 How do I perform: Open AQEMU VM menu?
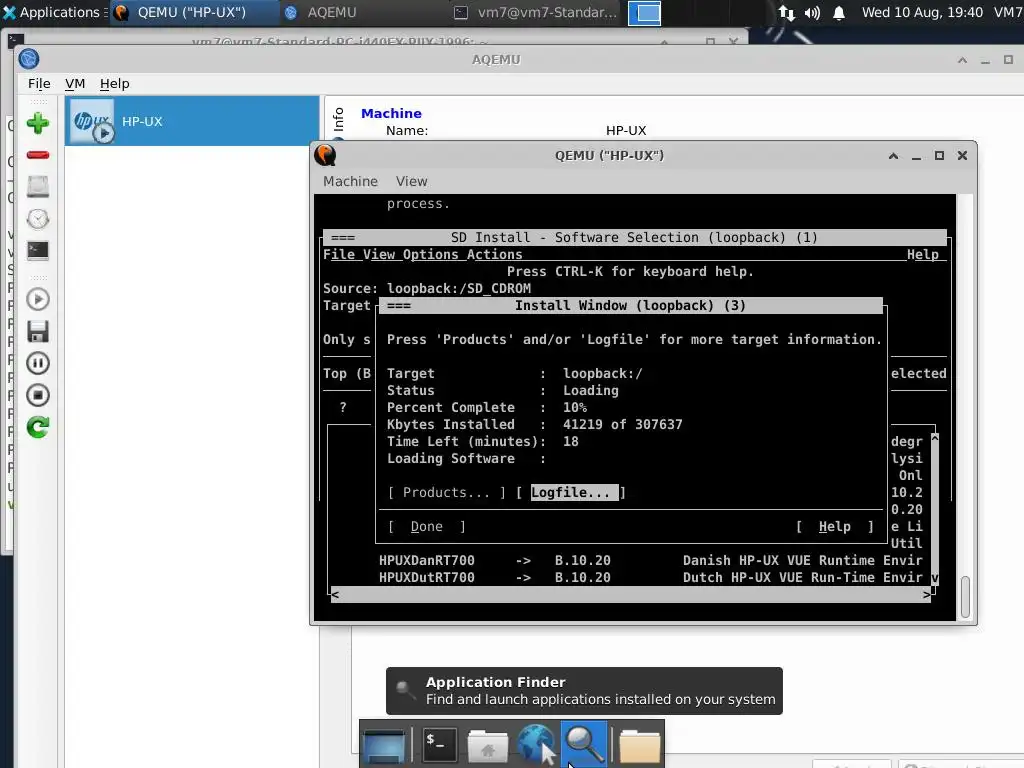pyautogui.click(x=75, y=84)
